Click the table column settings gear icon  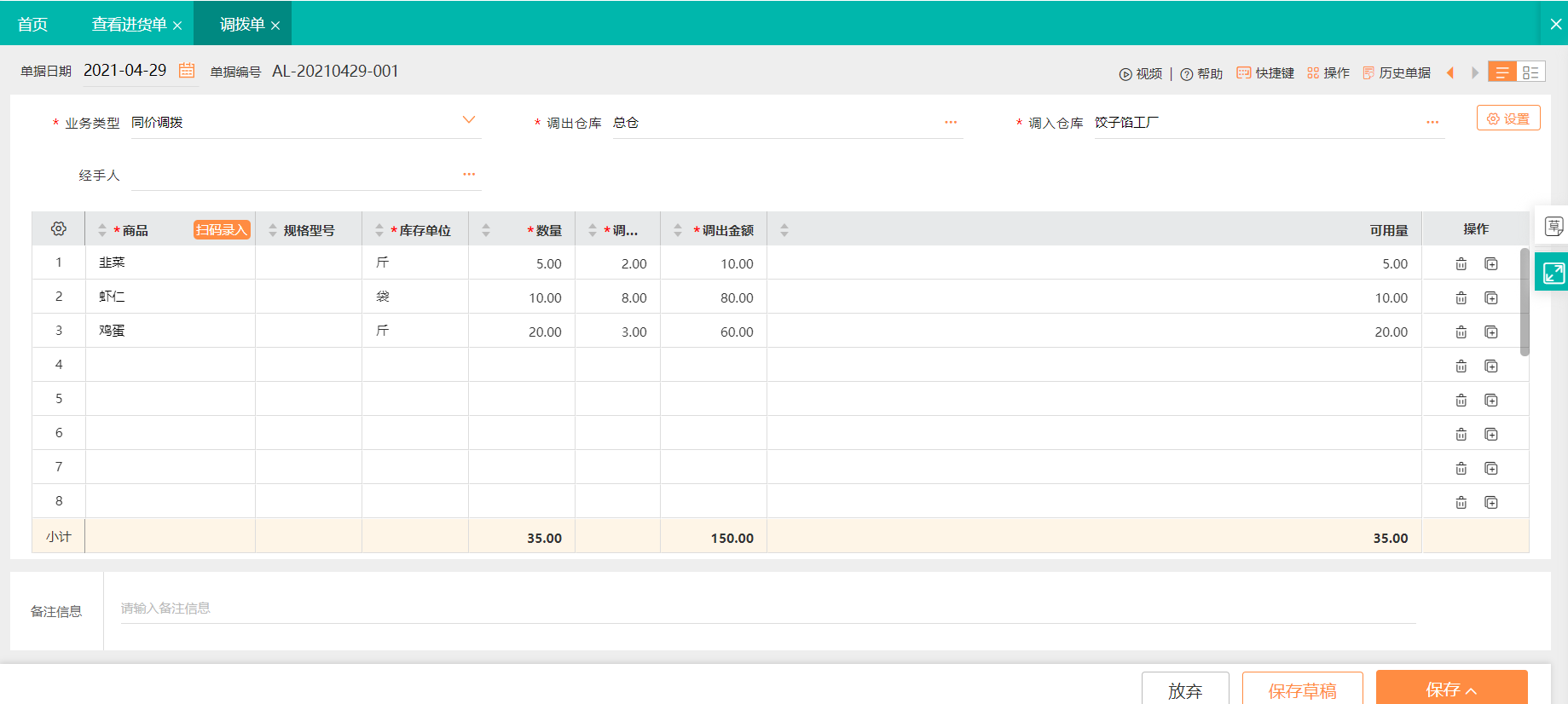(59, 229)
